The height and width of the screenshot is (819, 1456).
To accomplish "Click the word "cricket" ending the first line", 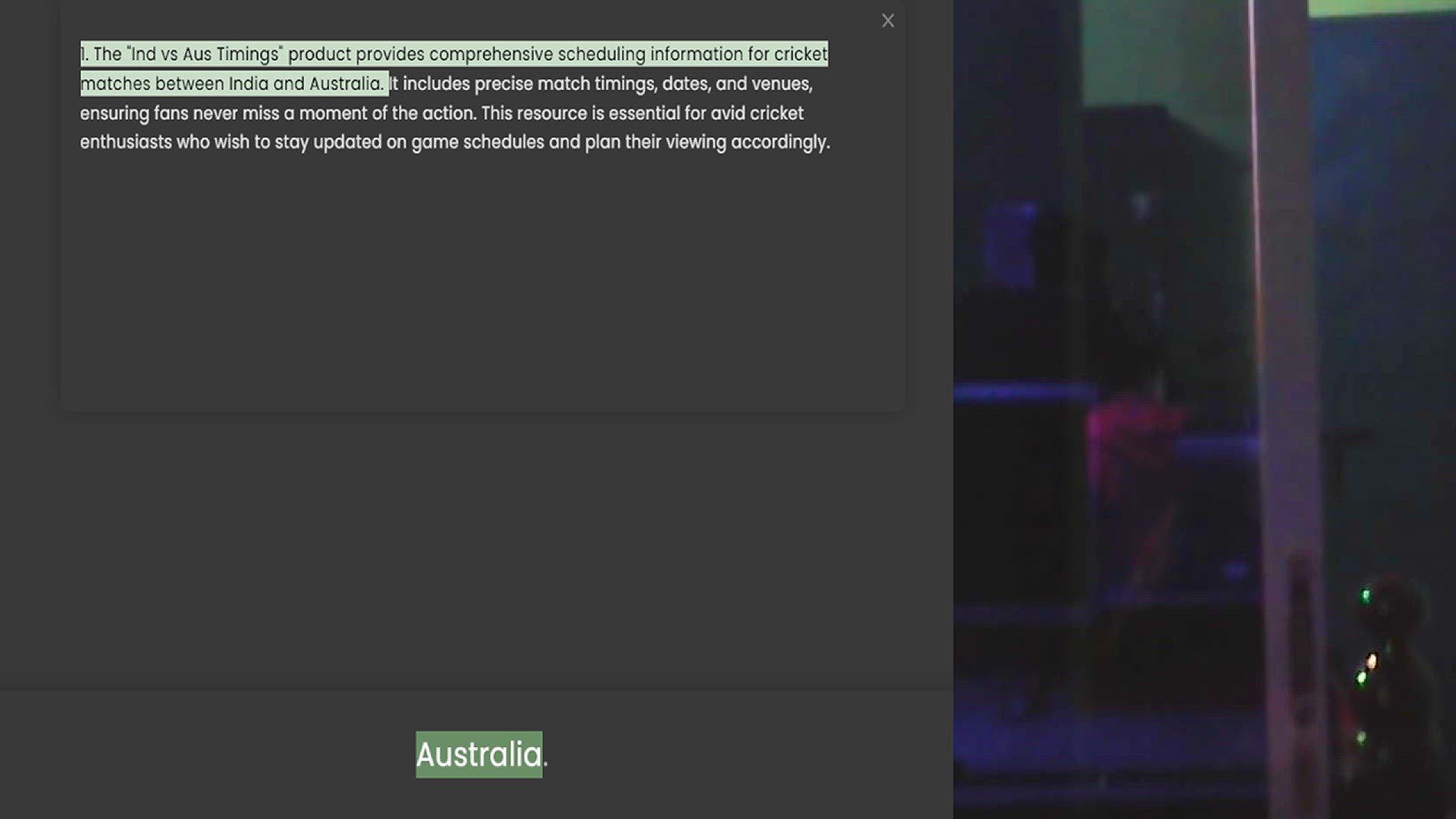I will click(x=800, y=55).
